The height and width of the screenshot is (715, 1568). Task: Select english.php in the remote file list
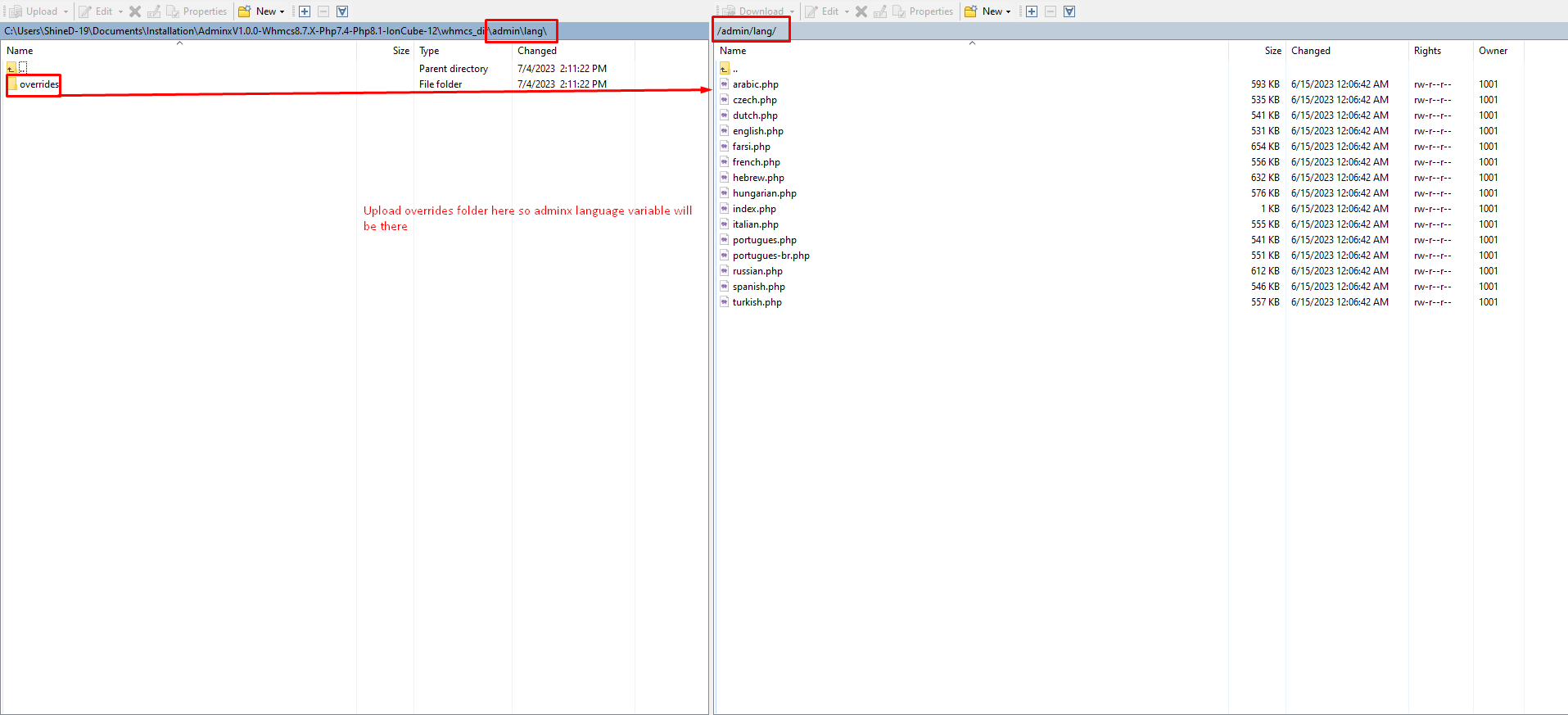(x=757, y=131)
